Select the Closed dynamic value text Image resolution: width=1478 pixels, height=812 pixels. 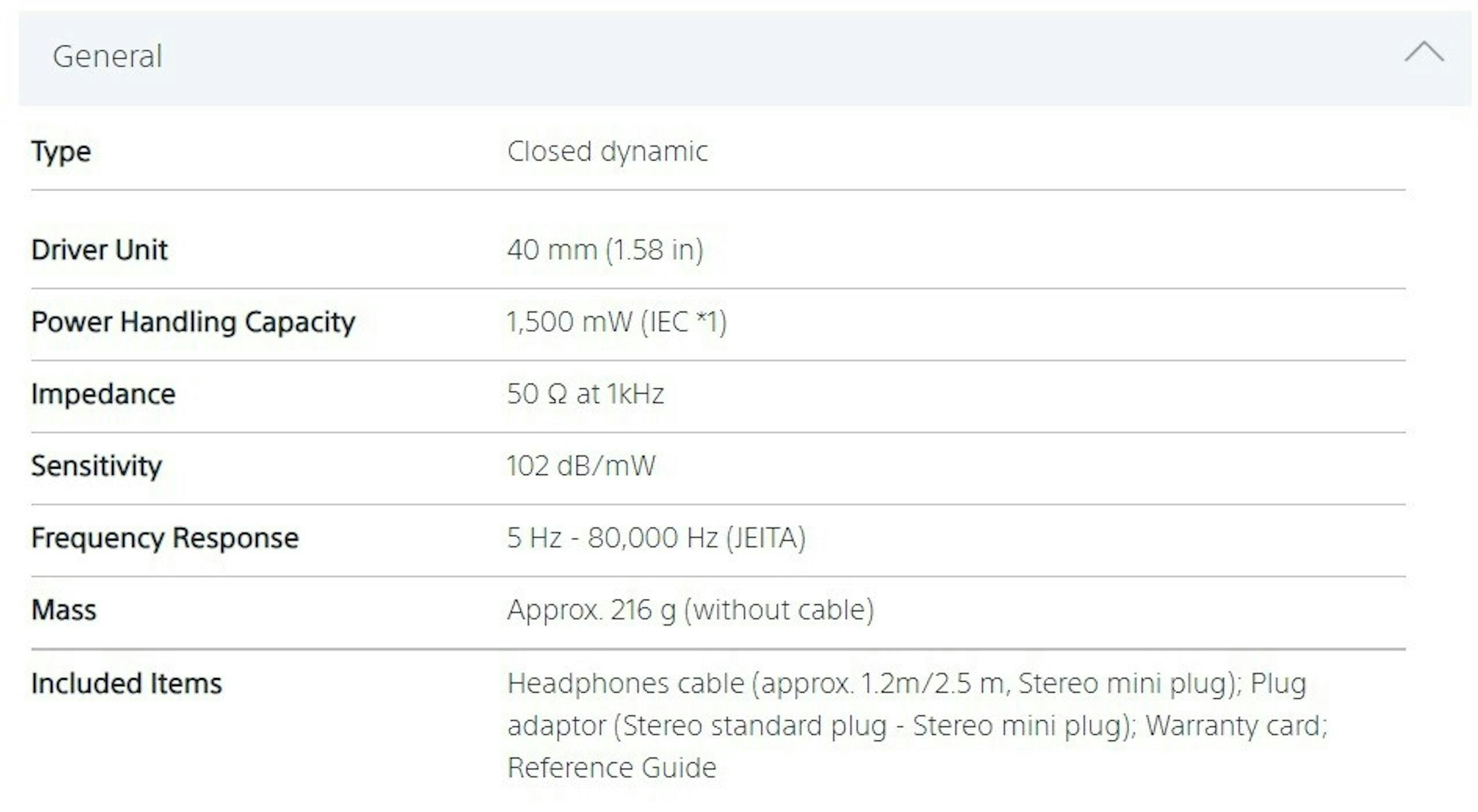607,152
